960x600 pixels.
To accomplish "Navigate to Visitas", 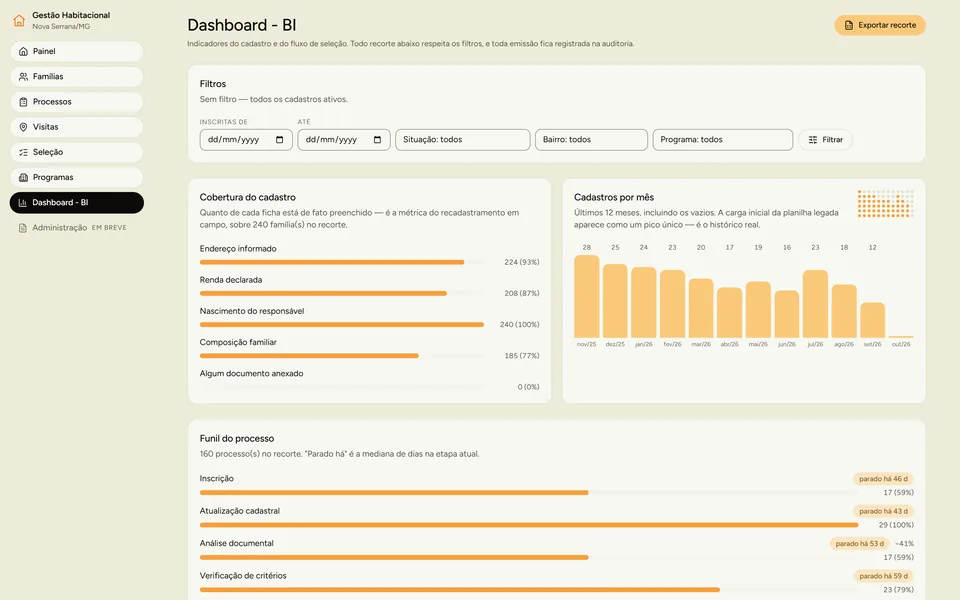I will click(77, 127).
